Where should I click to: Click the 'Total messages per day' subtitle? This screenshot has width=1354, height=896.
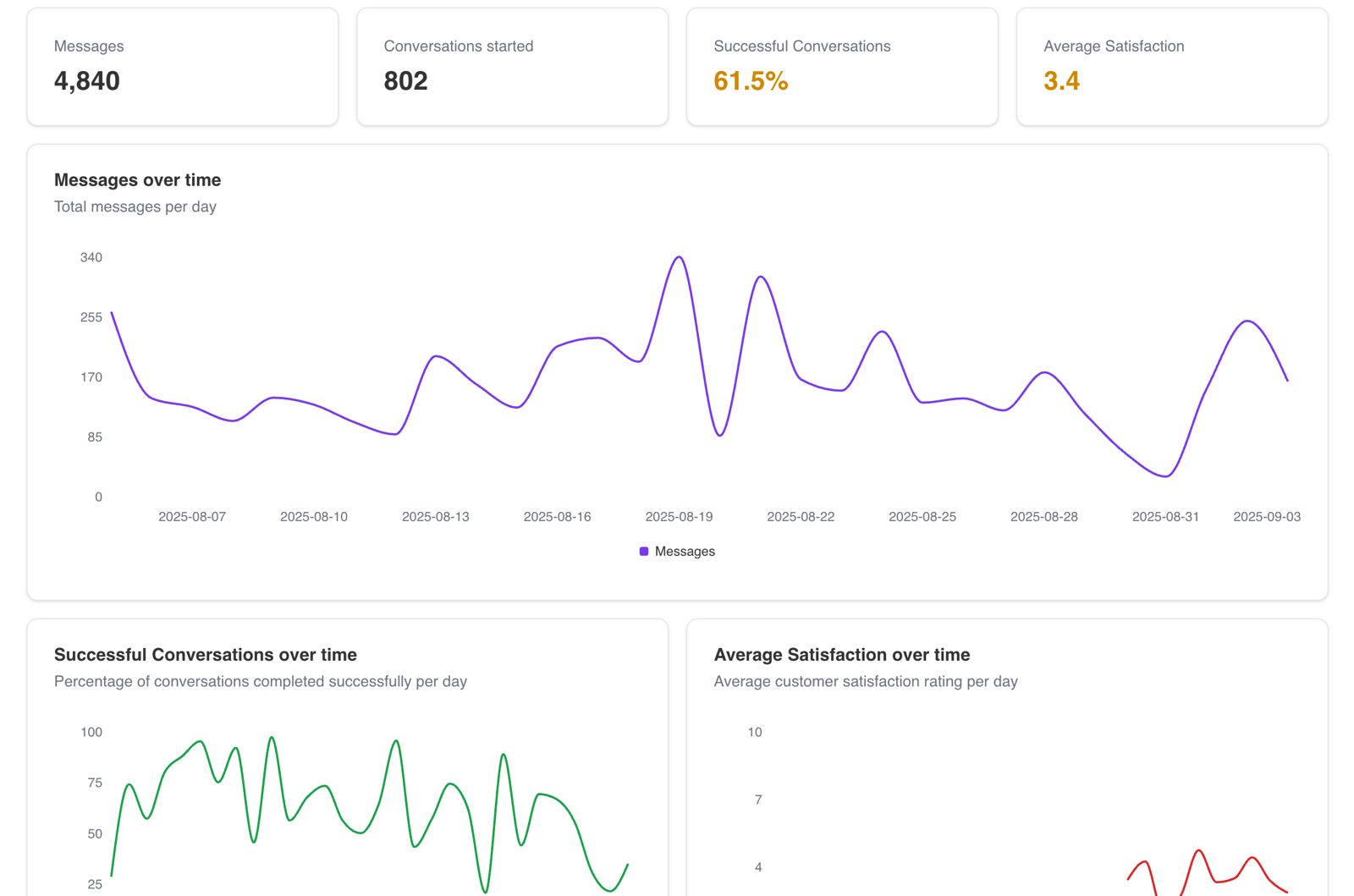tap(135, 206)
